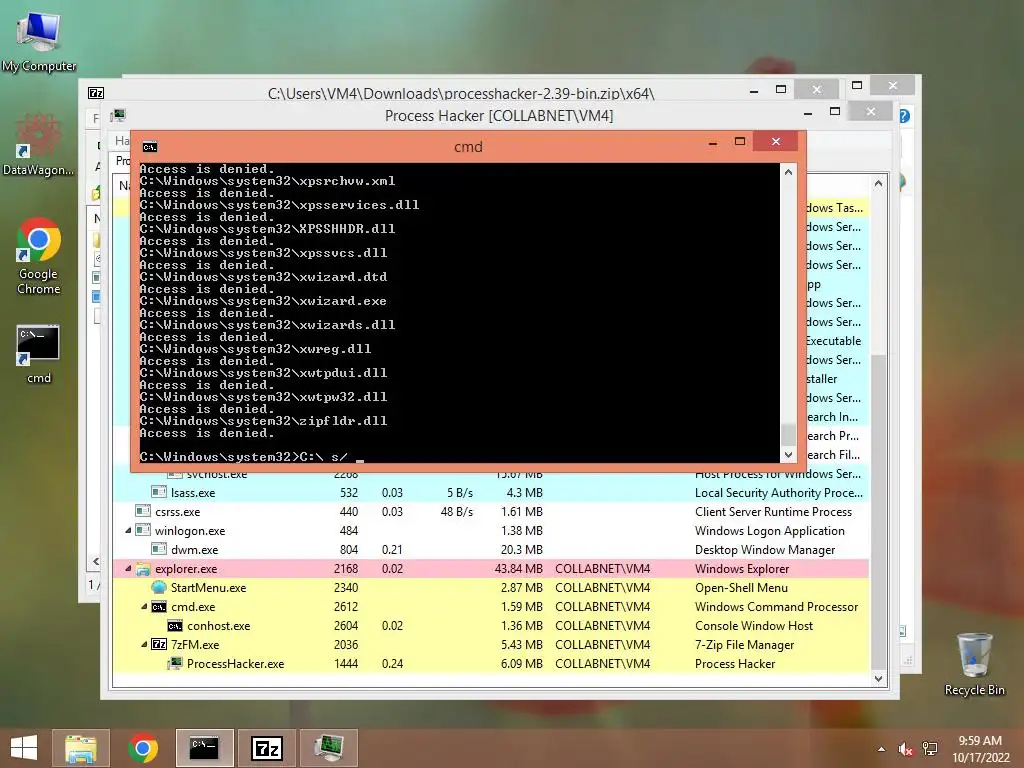The height and width of the screenshot is (768, 1024).
Task: Open the Windows Start button
Action: tap(24, 748)
